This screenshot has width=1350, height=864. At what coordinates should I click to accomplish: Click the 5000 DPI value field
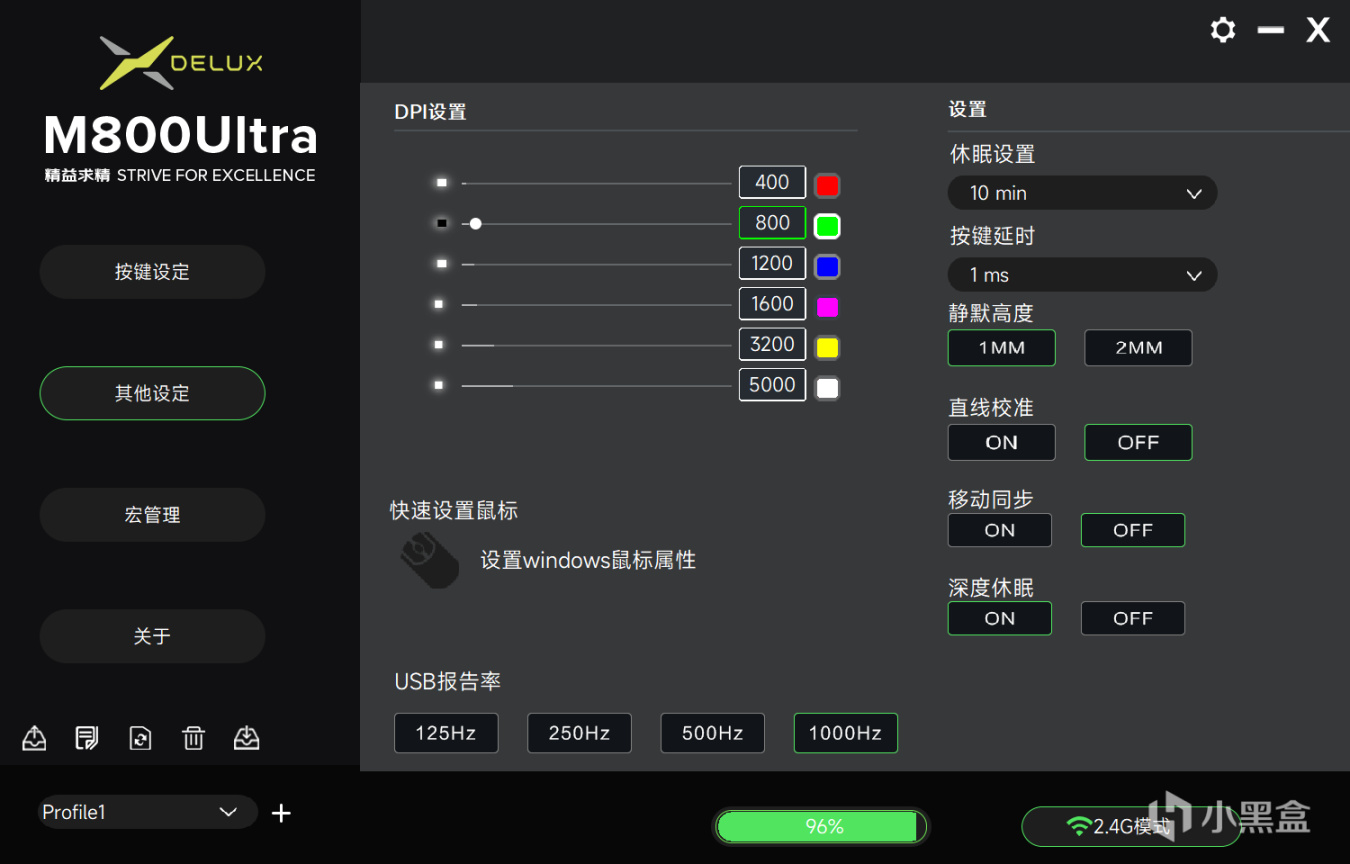point(772,384)
